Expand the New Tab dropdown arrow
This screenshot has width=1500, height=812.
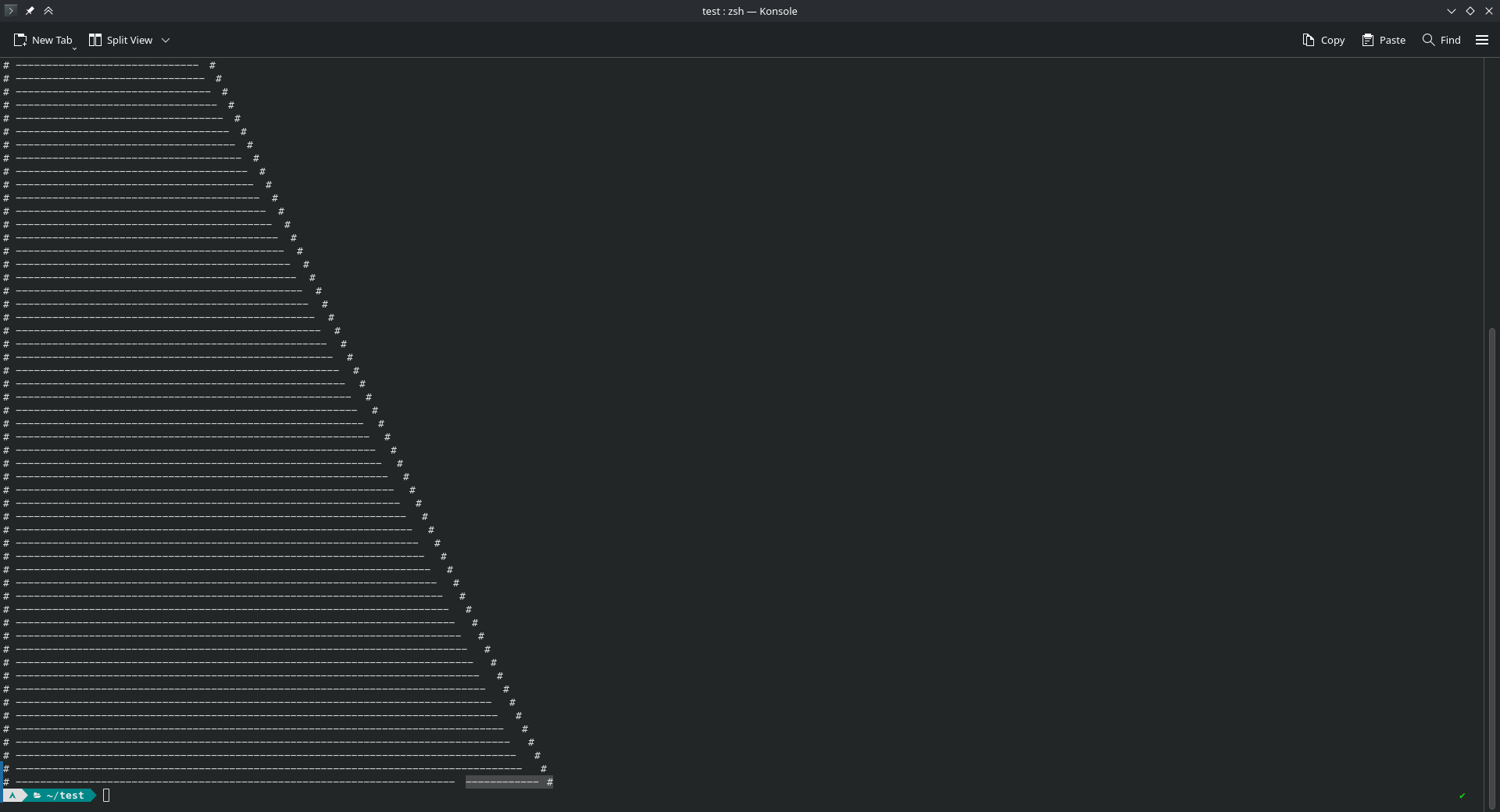coord(75,48)
